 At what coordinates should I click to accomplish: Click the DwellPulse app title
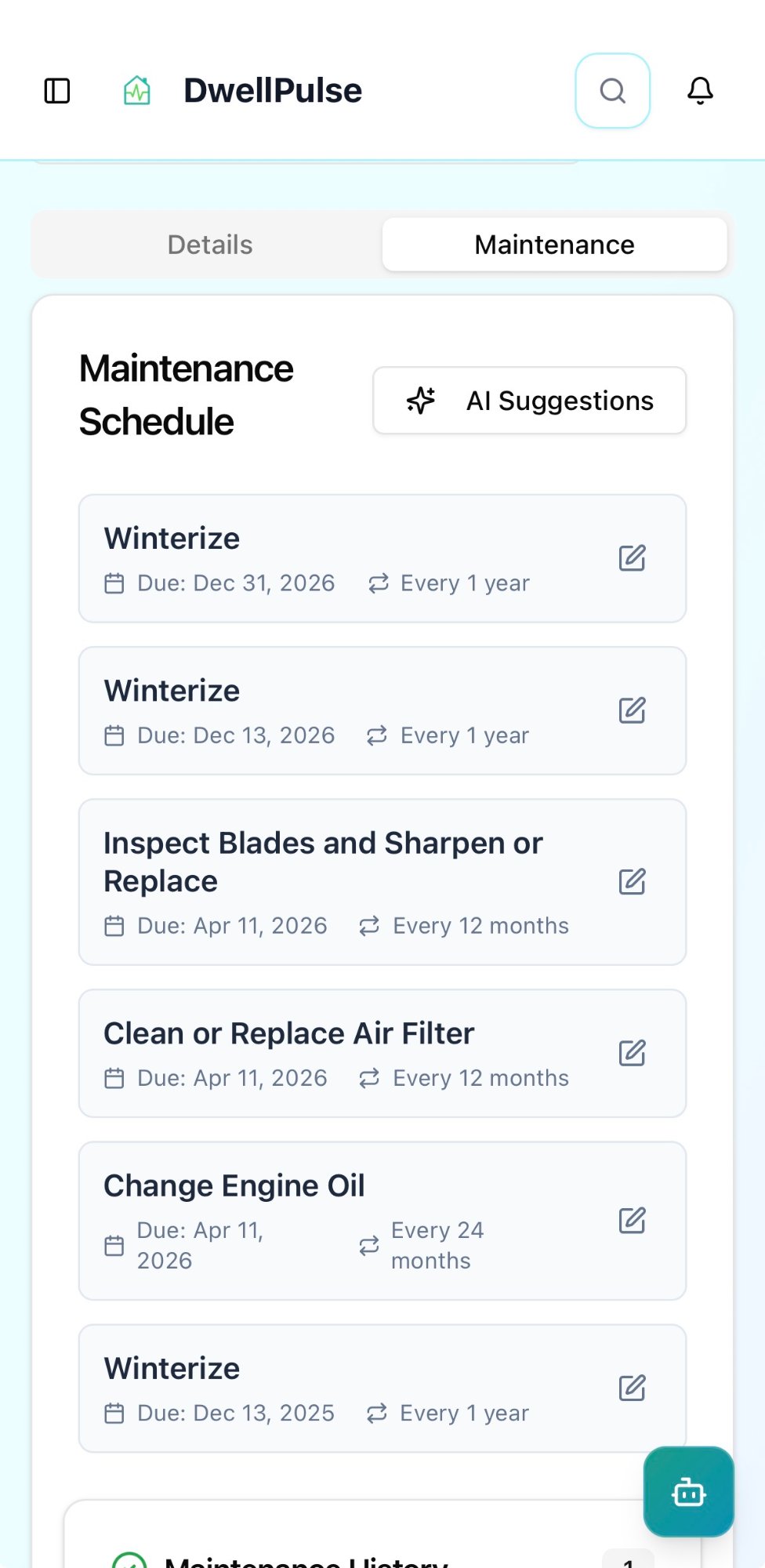coord(273,91)
